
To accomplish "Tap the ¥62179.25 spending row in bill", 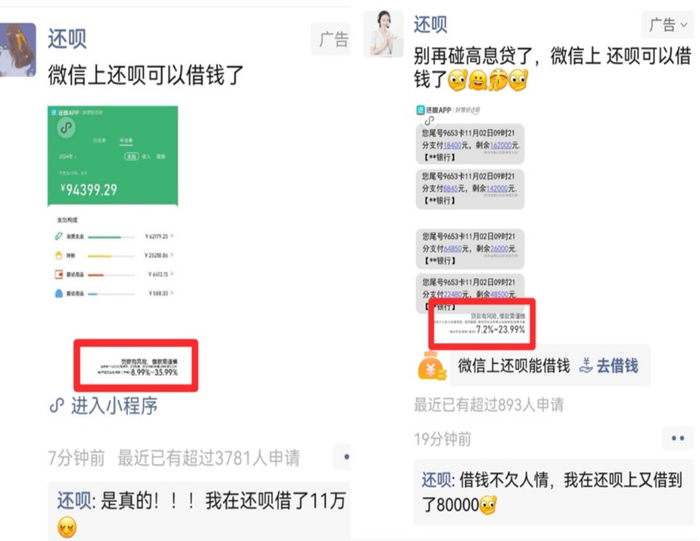I will 114,236.
